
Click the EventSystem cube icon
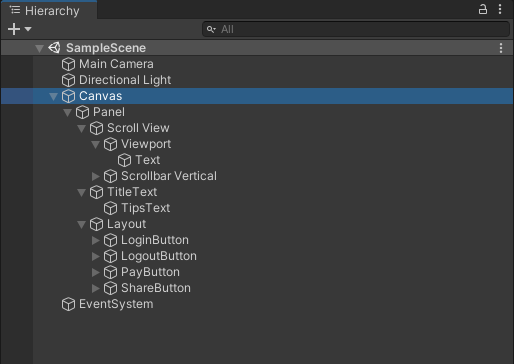point(68,304)
